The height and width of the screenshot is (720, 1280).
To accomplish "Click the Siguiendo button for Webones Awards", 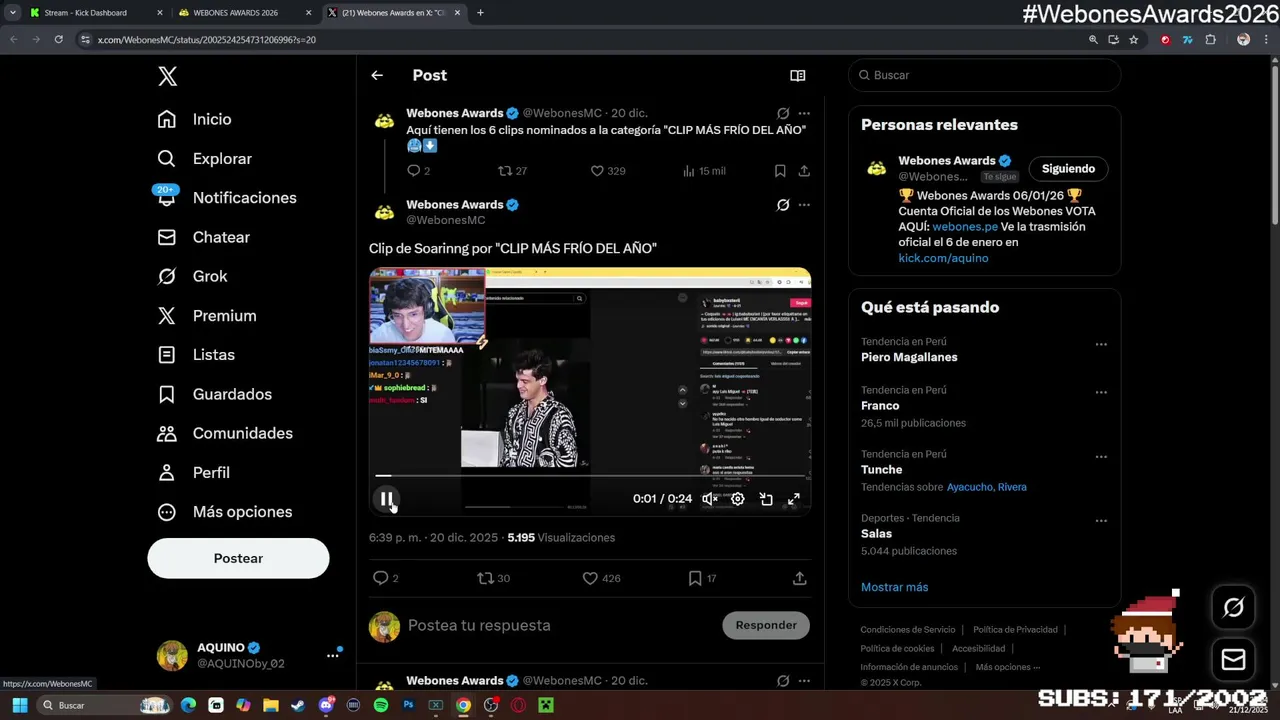I will 1068,169.
